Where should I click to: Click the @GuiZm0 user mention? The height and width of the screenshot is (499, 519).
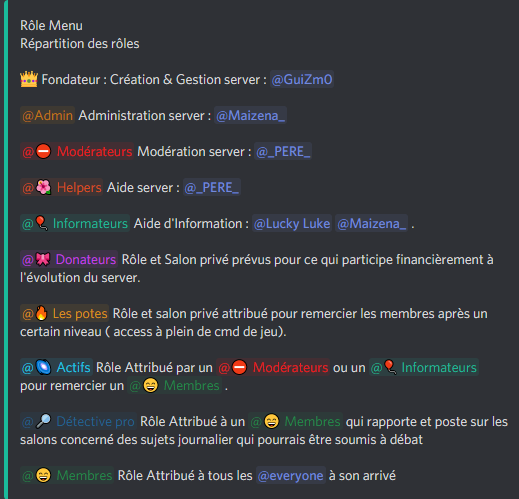coord(302,79)
